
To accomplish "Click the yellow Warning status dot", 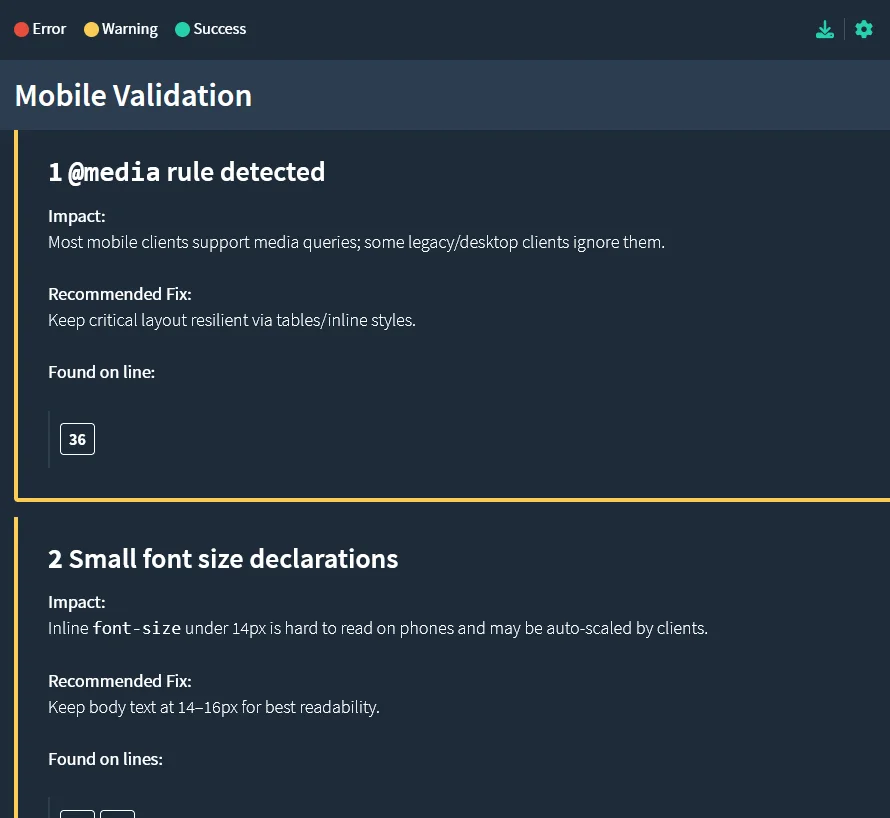I will pos(91,29).
